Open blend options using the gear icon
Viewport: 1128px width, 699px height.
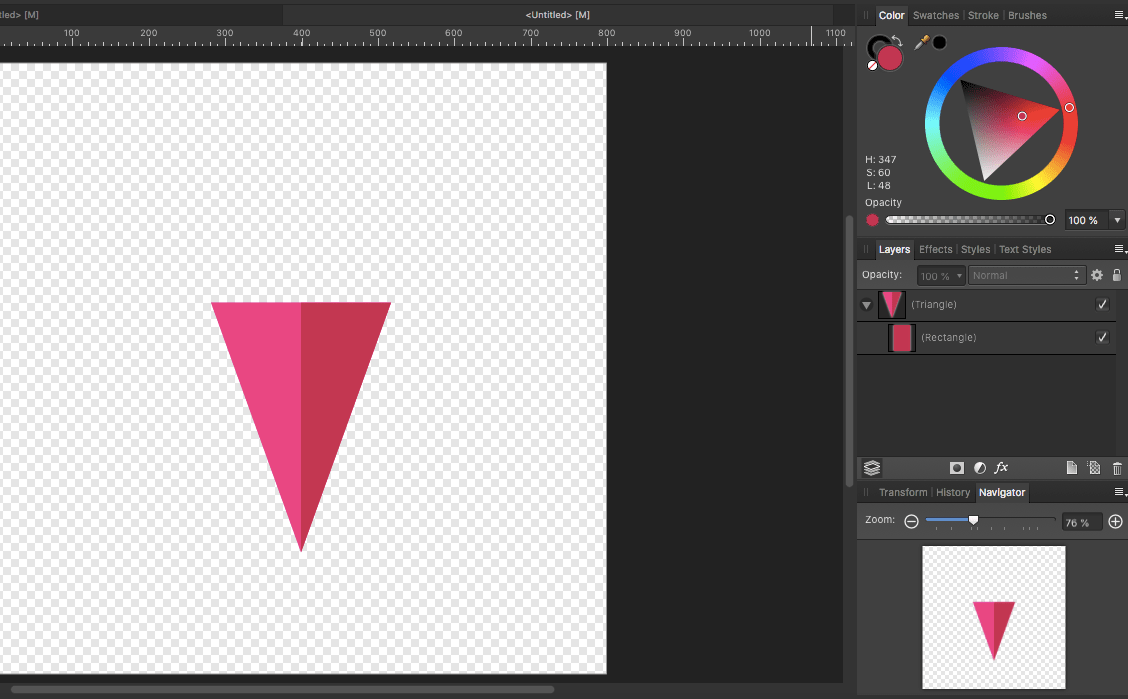click(x=1097, y=275)
